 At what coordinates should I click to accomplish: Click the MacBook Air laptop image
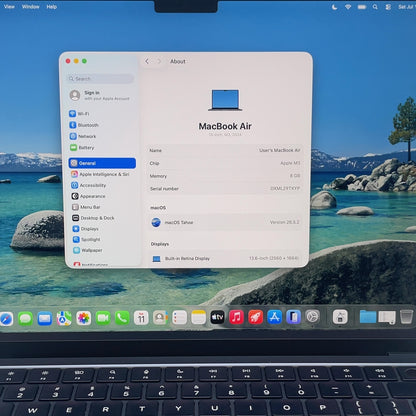(x=225, y=100)
